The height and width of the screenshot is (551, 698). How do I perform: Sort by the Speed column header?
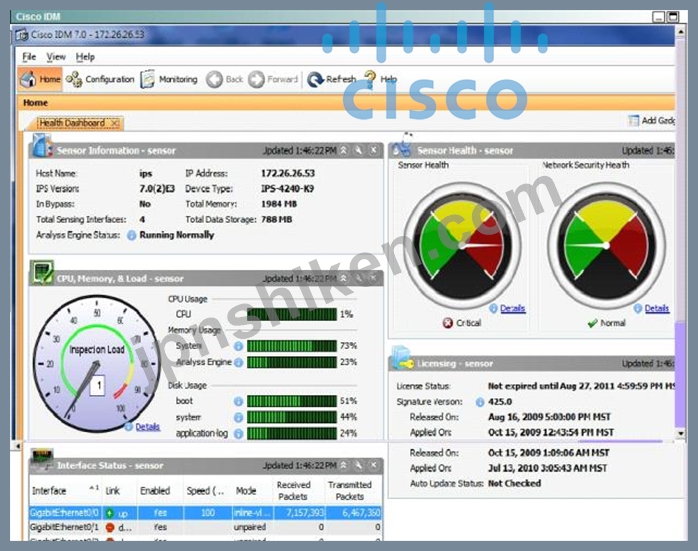(x=207, y=490)
